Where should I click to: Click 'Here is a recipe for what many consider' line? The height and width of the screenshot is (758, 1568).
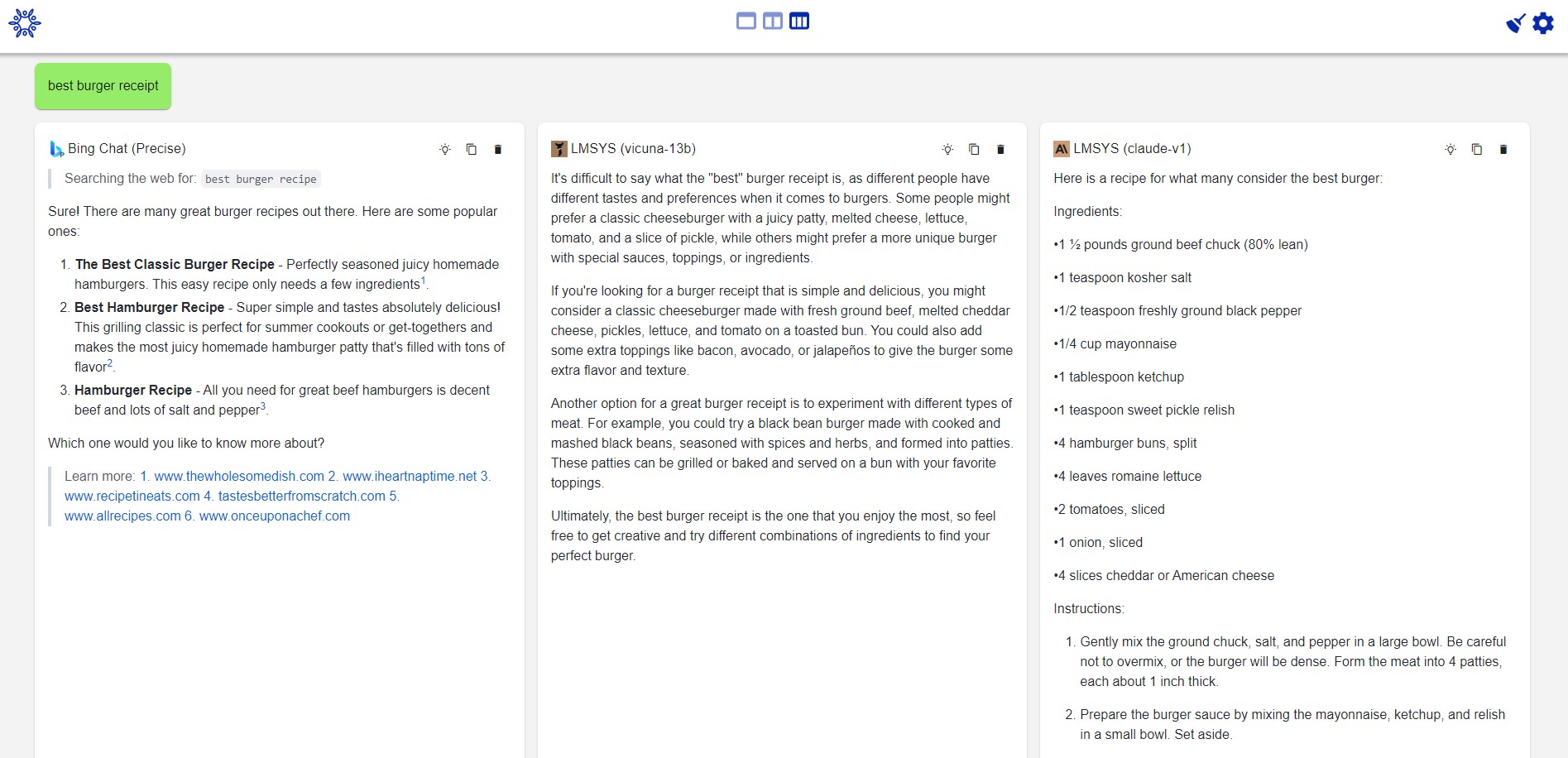click(x=1218, y=178)
